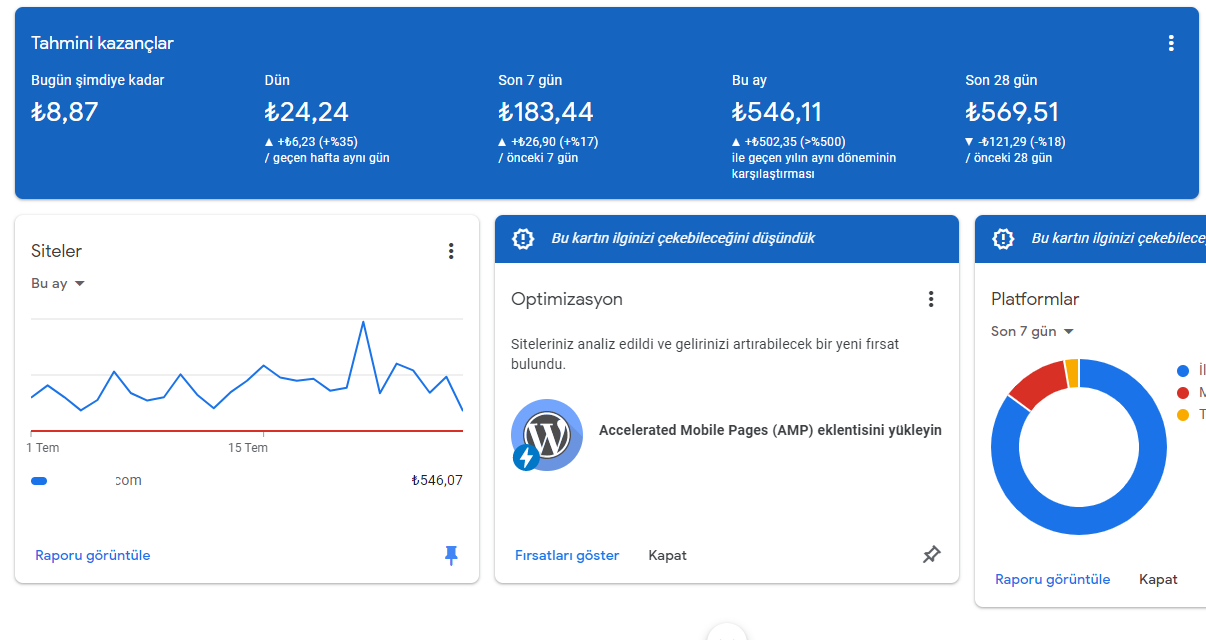Open Raporu görüntüle link in Platformlar card
Viewport: 1206px width, 640px height.
(1053, 579)
